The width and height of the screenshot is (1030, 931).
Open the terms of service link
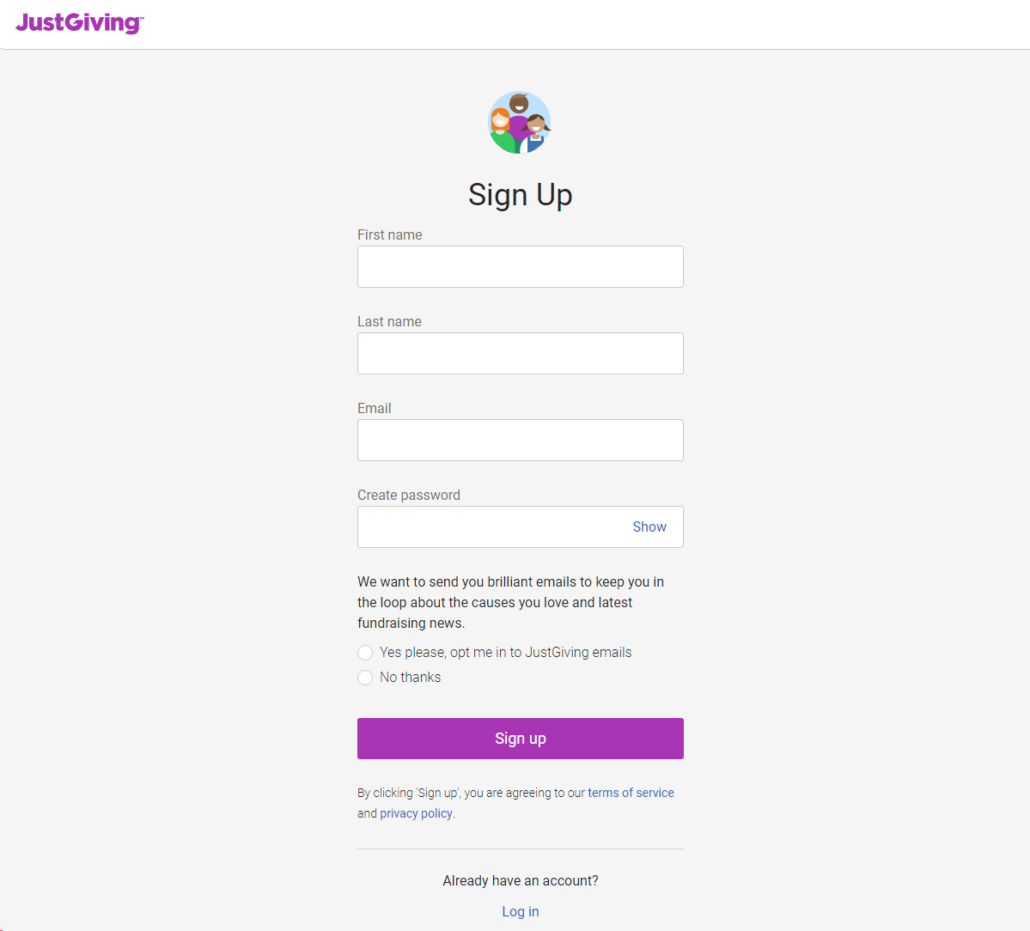[631, 793]
